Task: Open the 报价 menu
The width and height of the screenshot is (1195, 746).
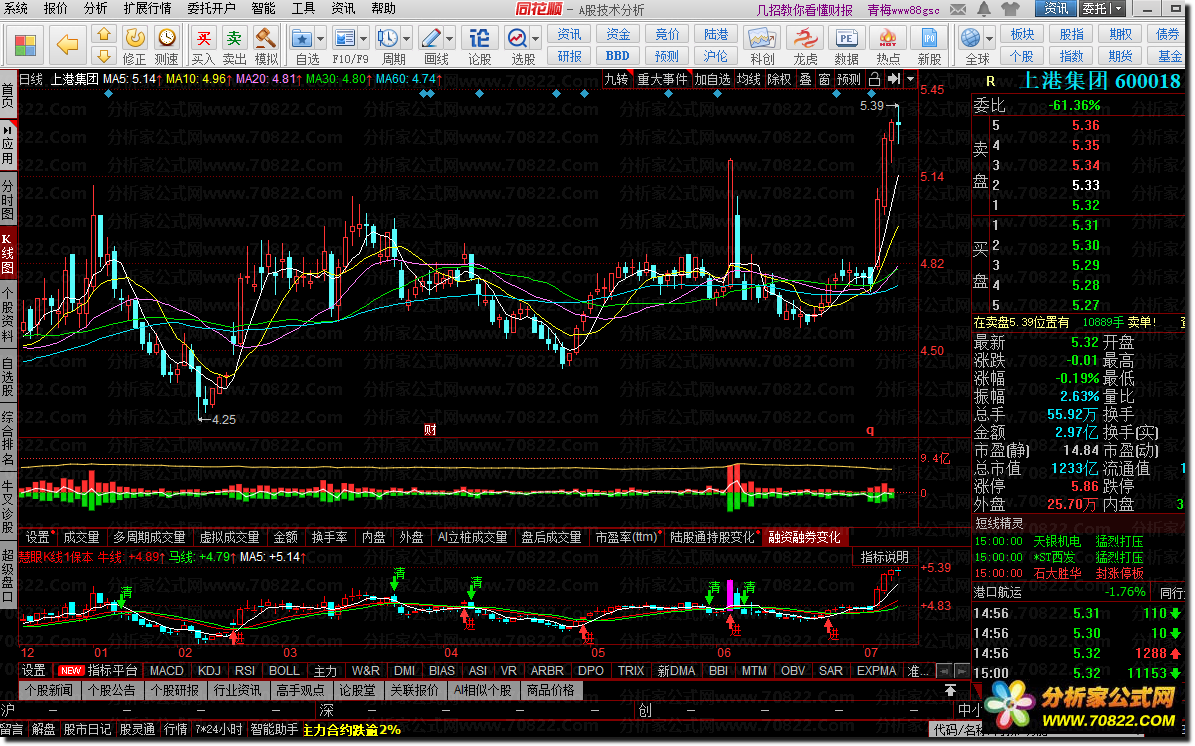Action: 55,8
